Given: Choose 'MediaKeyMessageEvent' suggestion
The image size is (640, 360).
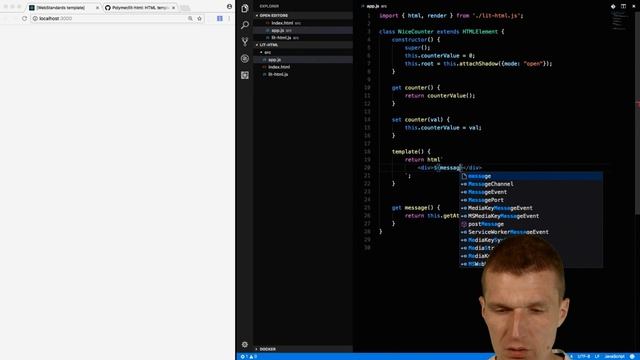Looking at the screenshot, I should pyautogui.click(x=531, y=208).
